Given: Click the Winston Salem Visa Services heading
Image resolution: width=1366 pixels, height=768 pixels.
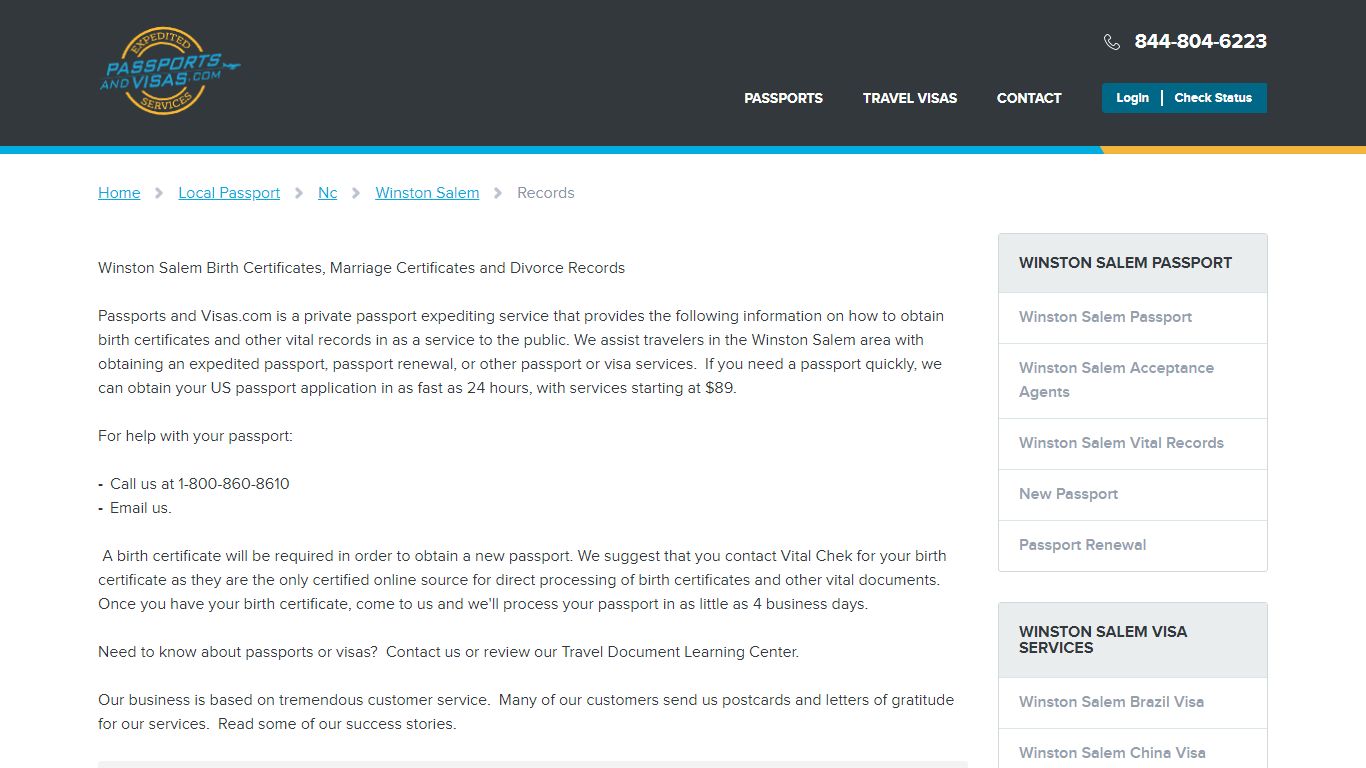Looking at the screenshot, I should click(x=1103, y=640).
